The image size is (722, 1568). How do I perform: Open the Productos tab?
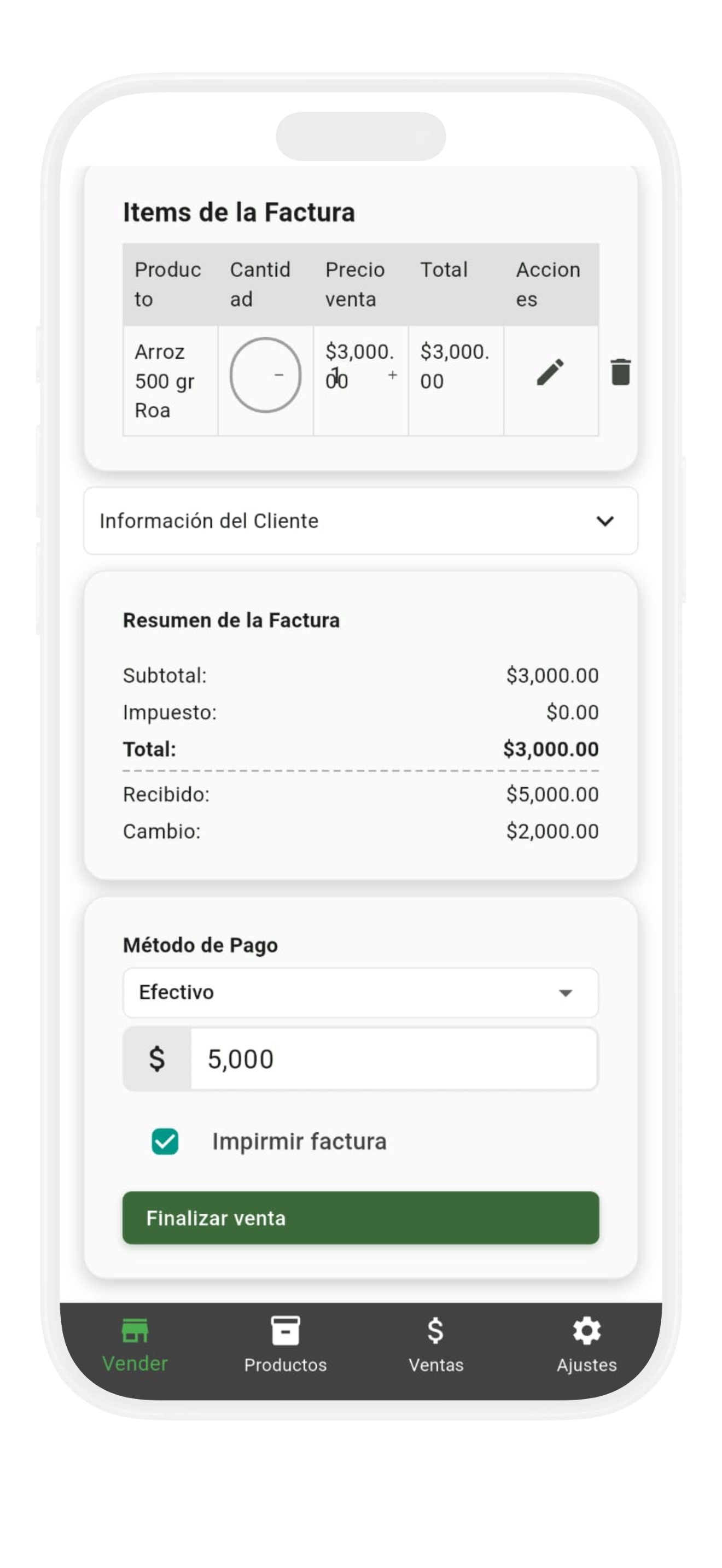[285, 1344]
